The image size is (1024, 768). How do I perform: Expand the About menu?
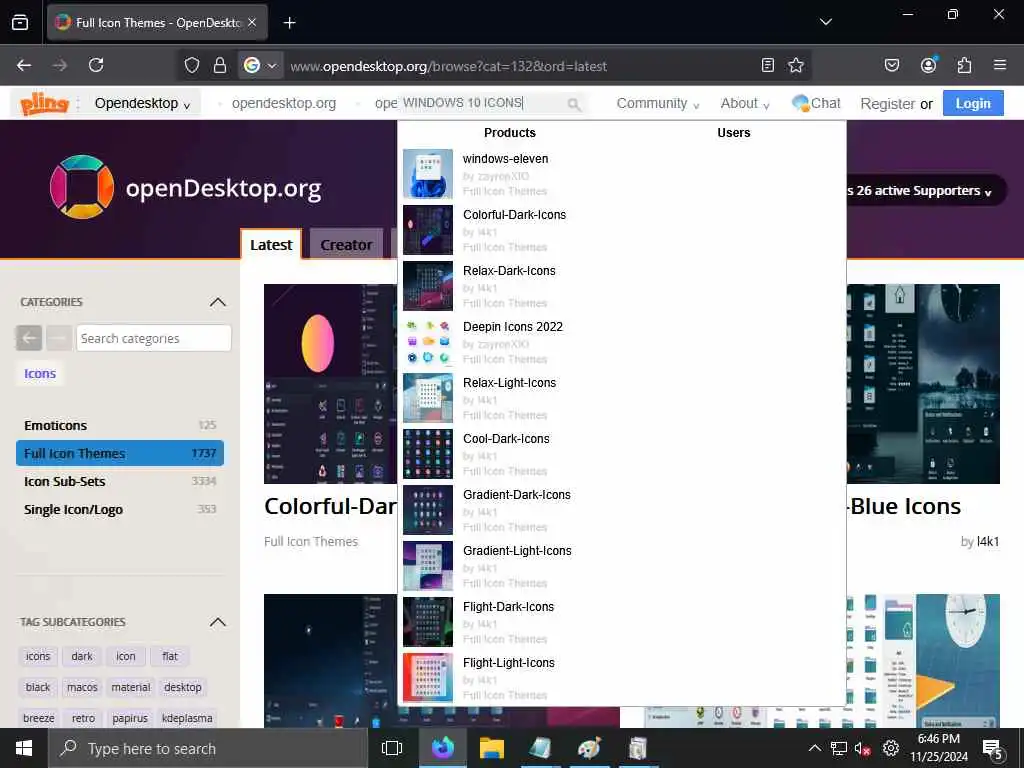point(744,103)
